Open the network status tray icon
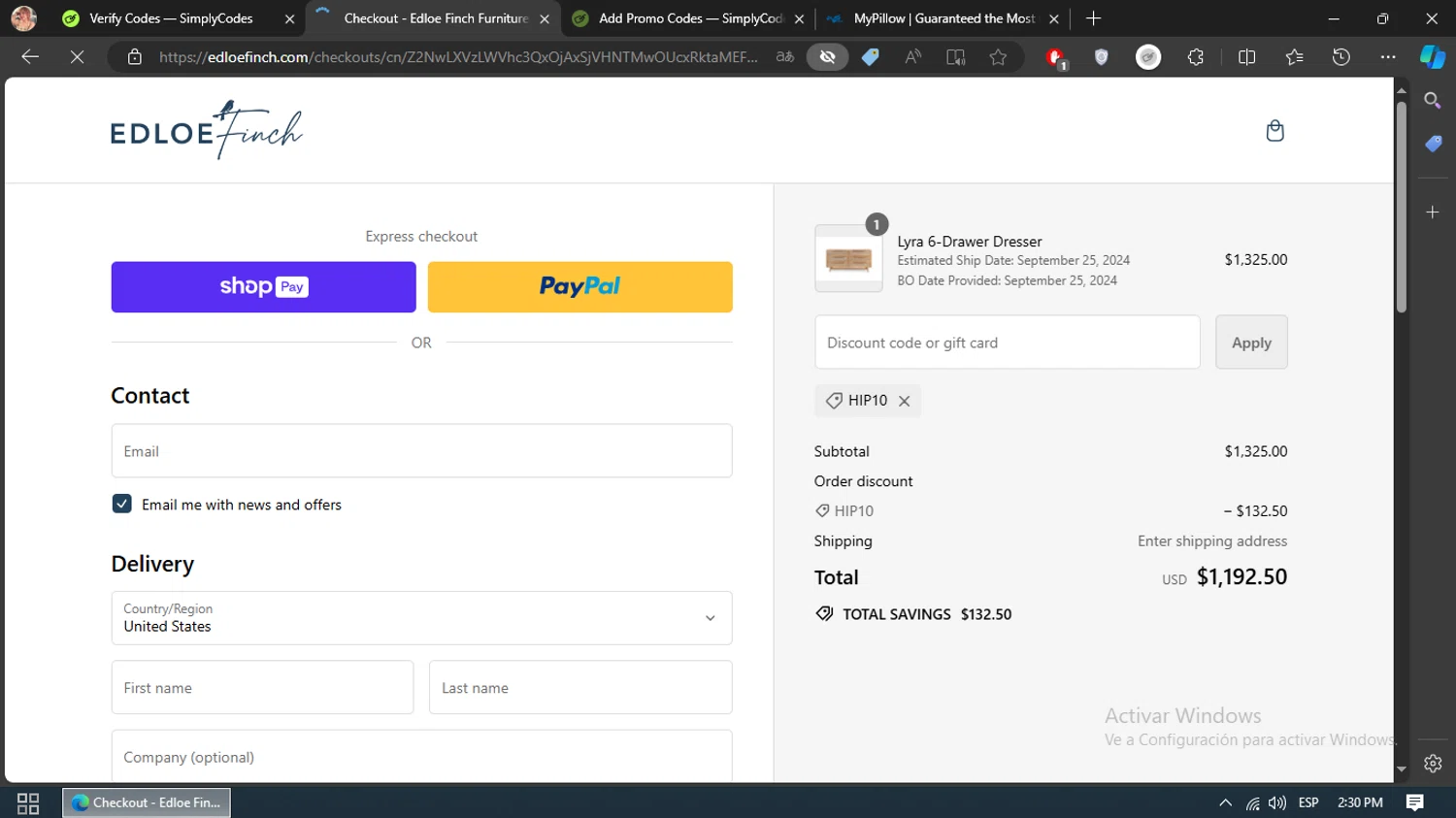 point(1253,803)
